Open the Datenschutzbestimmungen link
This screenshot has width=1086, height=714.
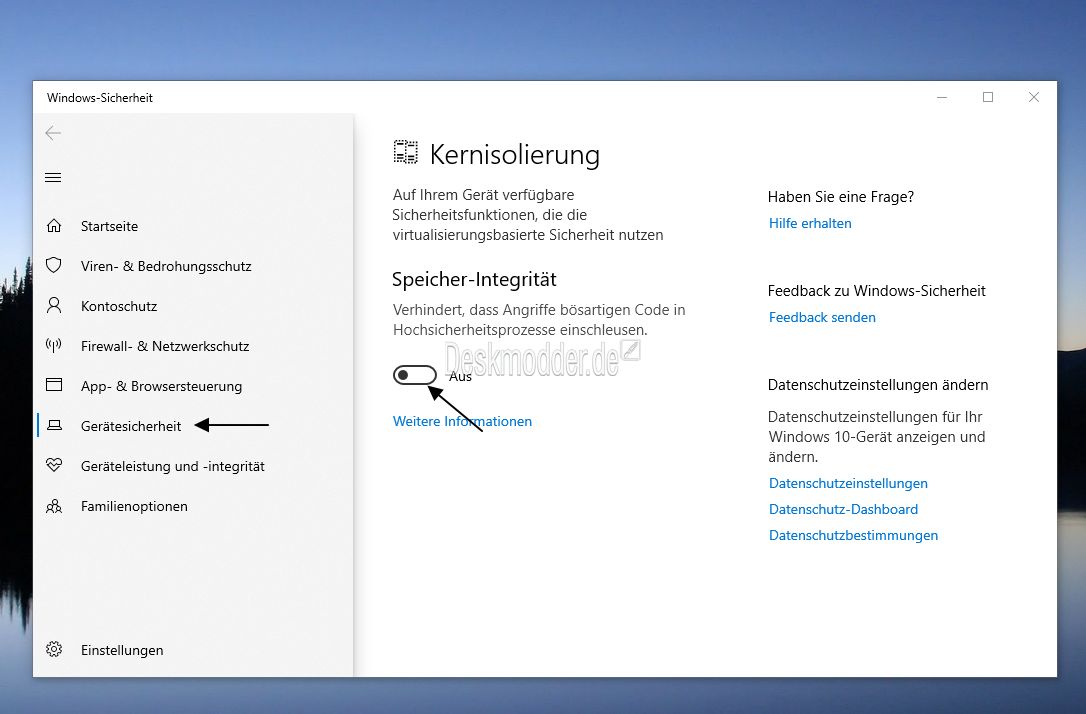853,535
